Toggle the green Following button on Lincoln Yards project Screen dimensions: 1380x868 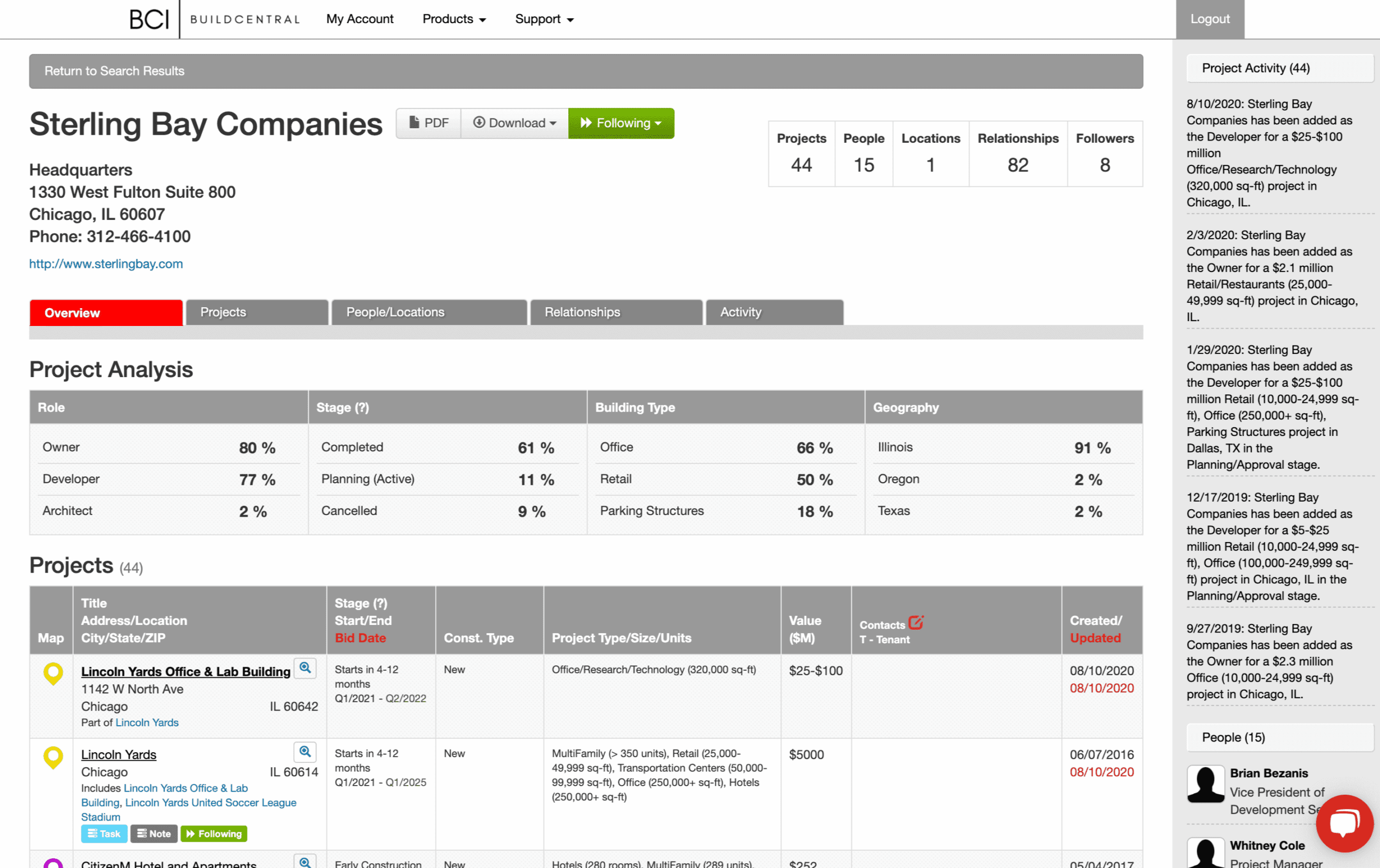click(x=214, y=834)
